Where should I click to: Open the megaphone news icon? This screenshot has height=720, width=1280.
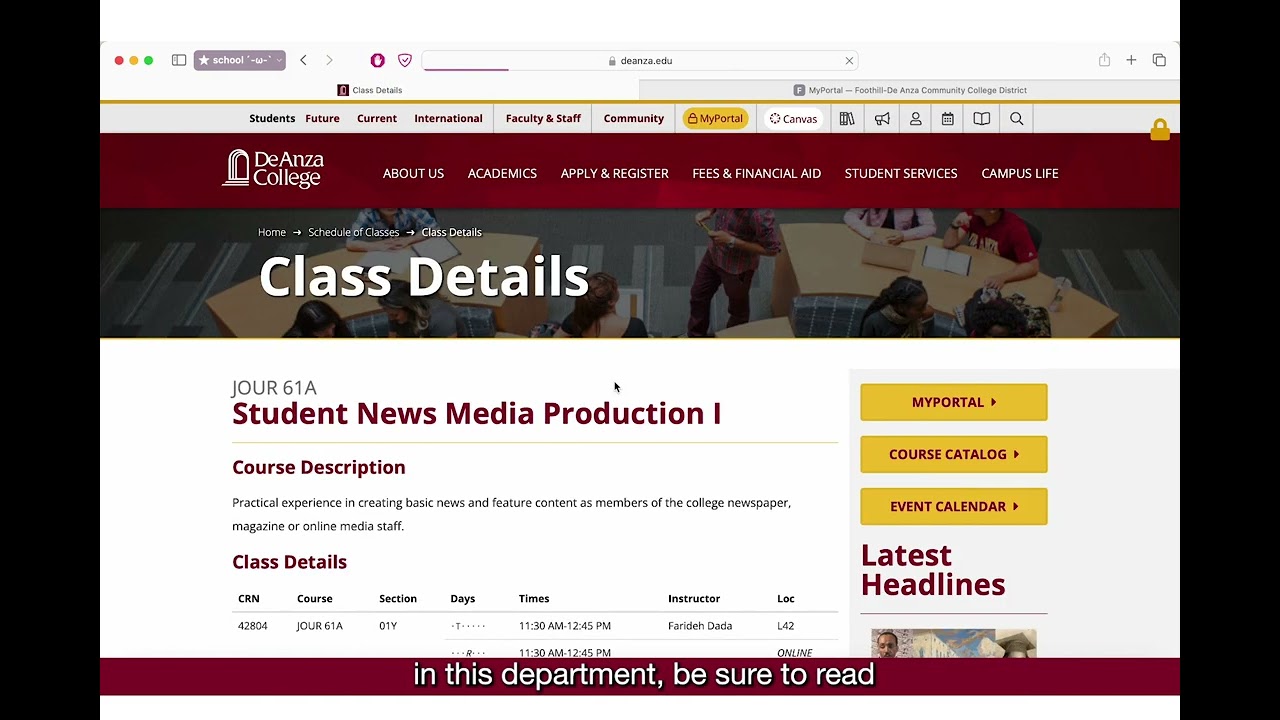click(882, 118)
